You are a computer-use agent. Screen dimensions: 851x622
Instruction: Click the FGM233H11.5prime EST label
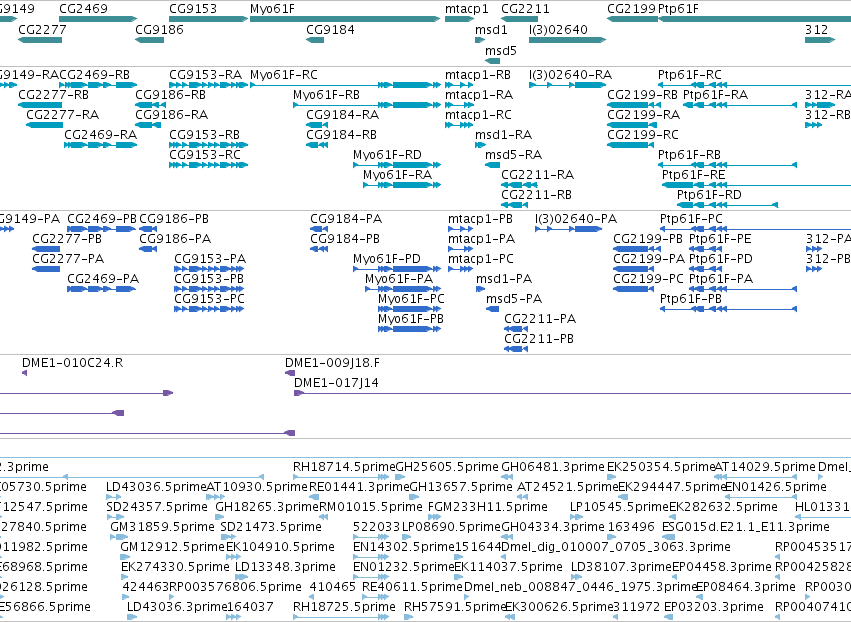point(487,507)
